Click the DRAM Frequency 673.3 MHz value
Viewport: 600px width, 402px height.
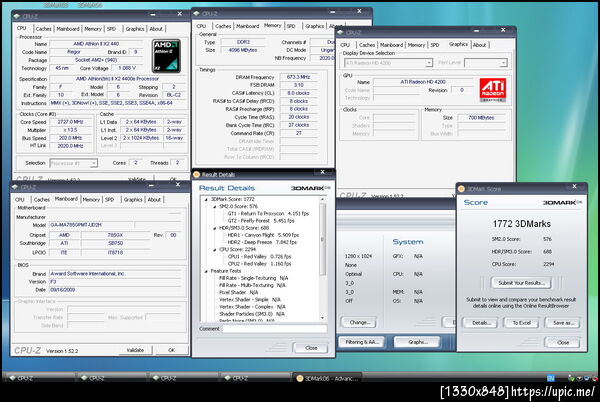pos(298,77)
